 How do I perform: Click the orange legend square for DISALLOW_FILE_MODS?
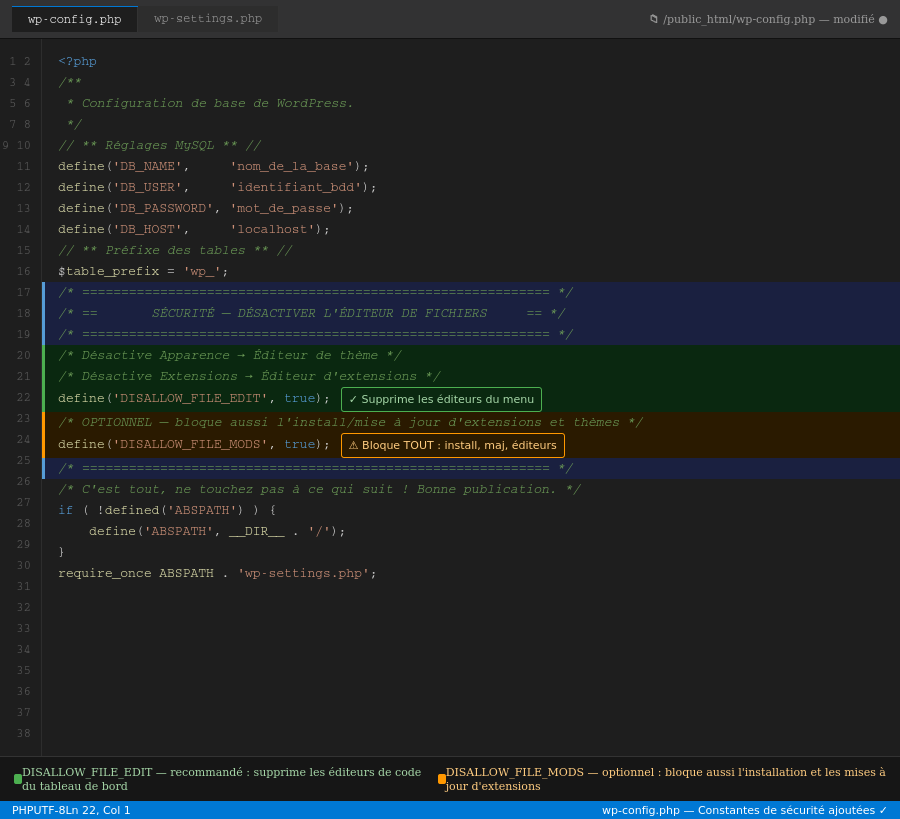(442, 779)
